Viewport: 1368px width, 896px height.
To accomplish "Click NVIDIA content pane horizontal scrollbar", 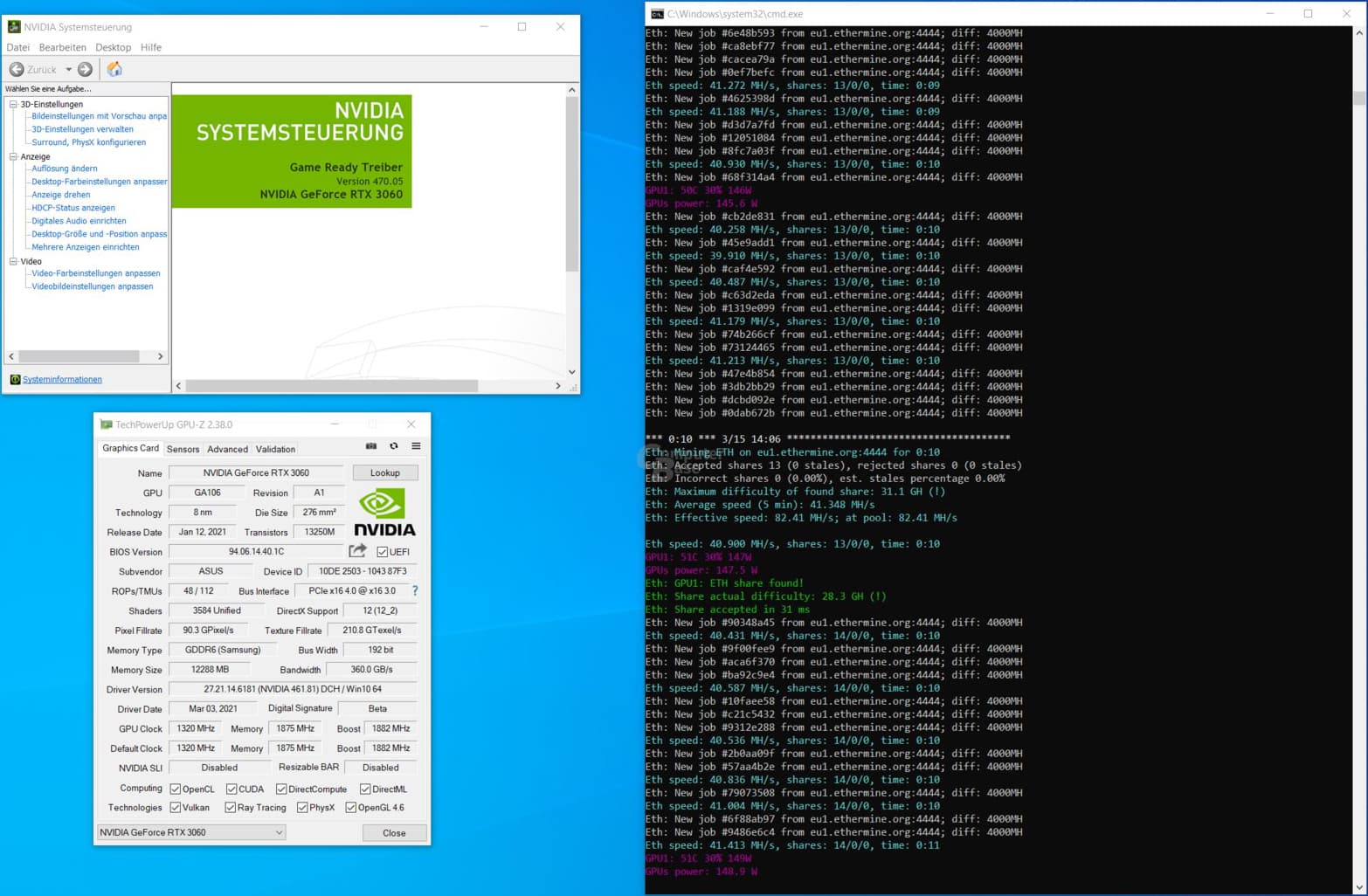I will click(332, 385).
